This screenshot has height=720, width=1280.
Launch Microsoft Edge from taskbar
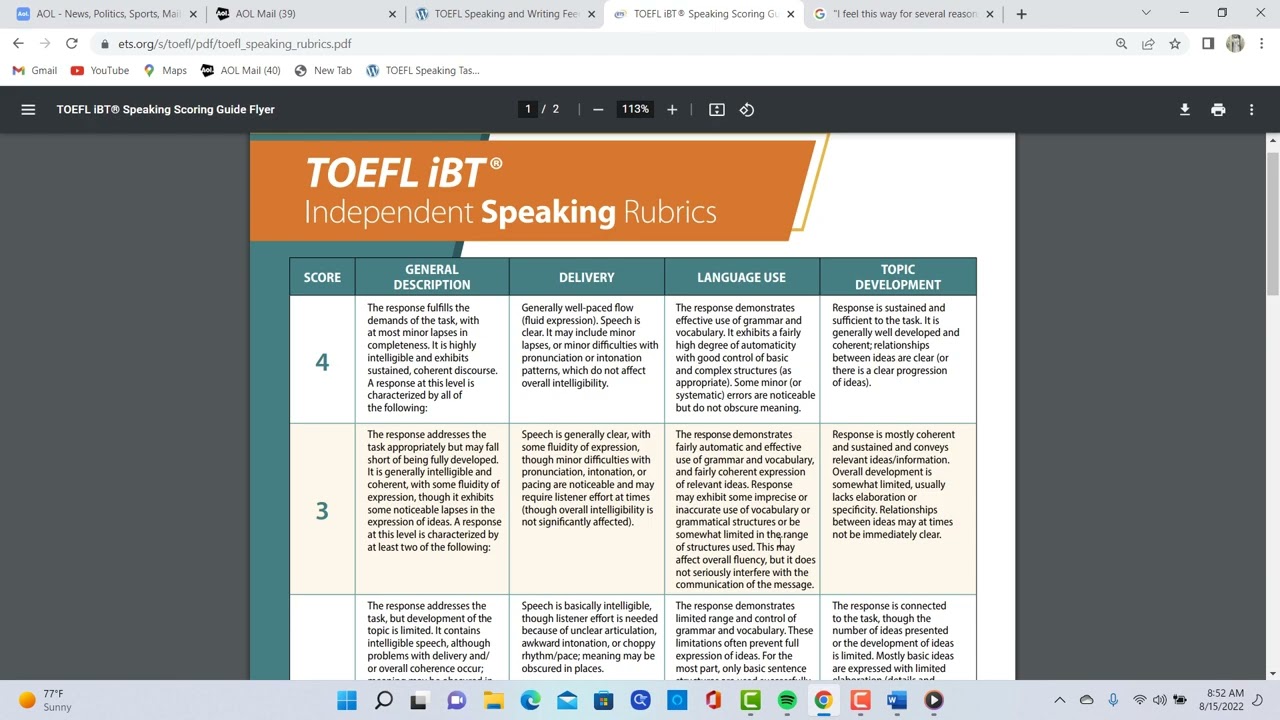pyautogui.click(x=530, y=701)
